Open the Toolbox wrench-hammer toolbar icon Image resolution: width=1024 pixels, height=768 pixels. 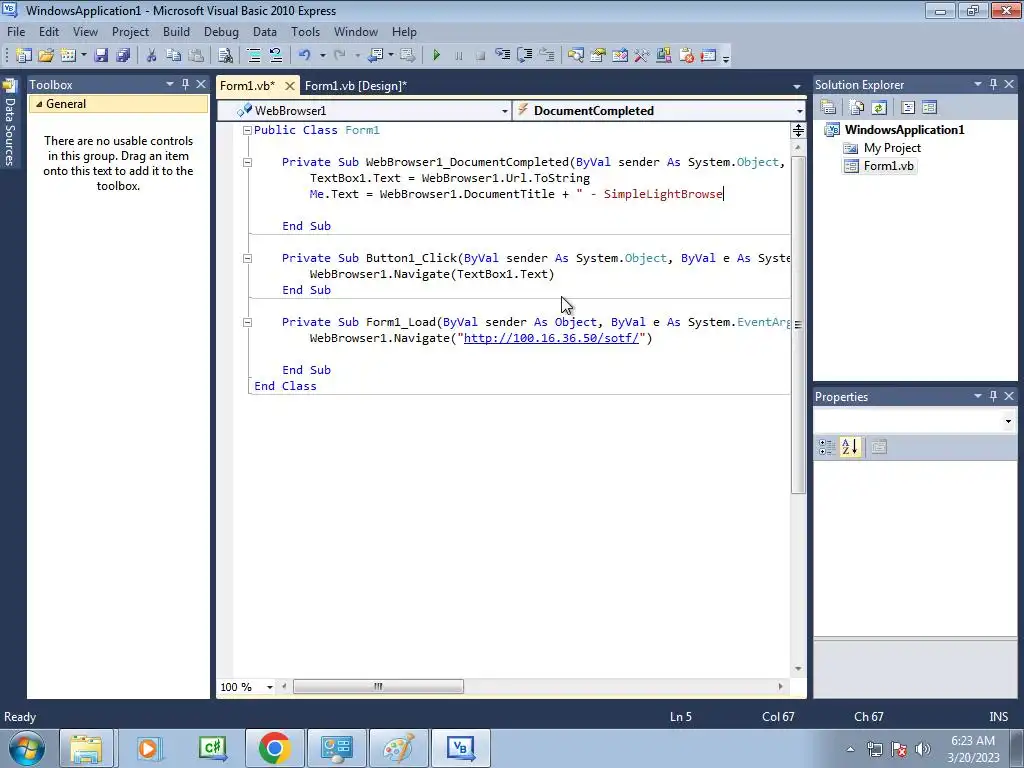(641, 56)
